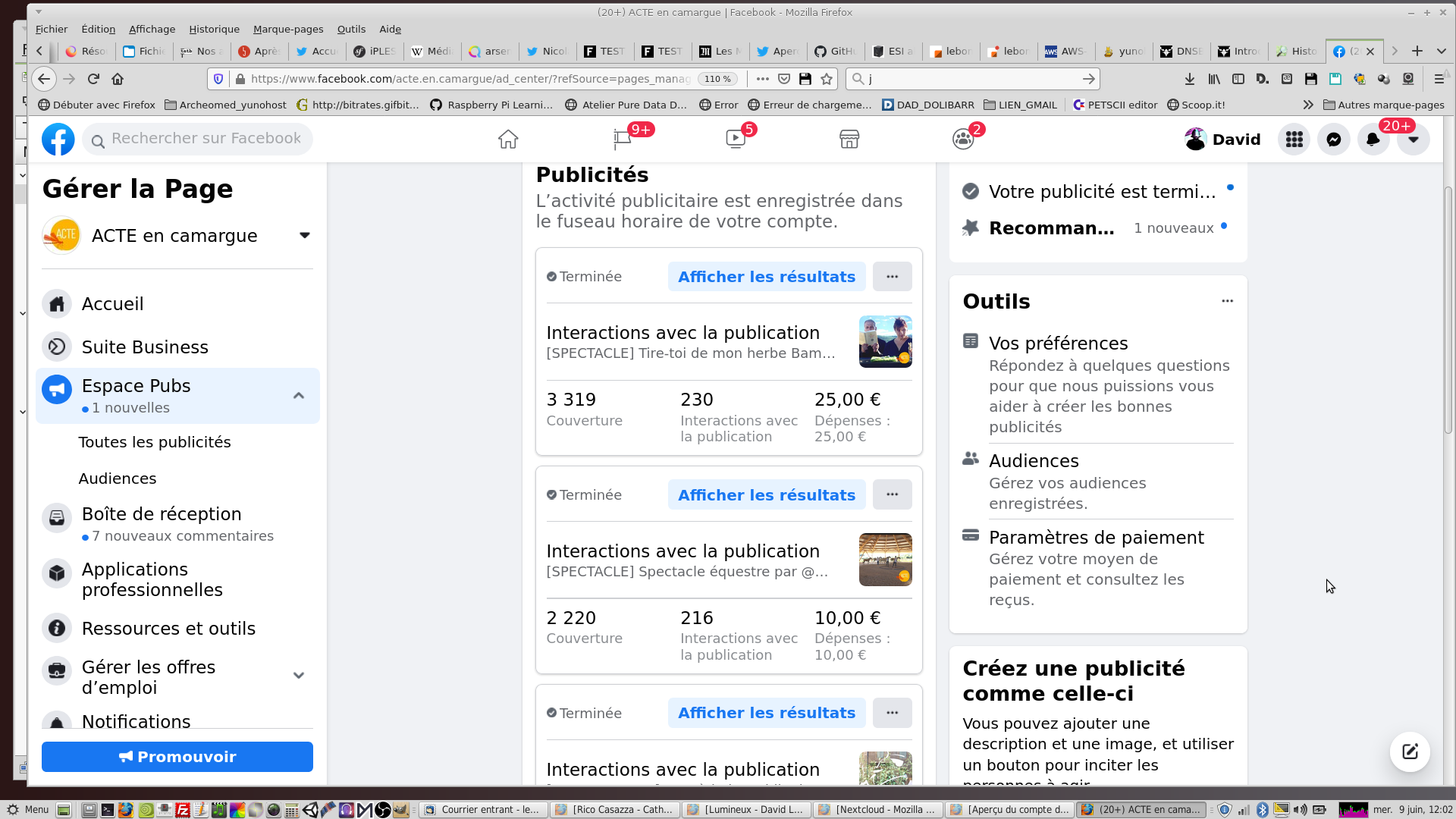Collapse the Espace Pubs section chevron
This screenshot has height=819, width=1456.
tap(299, 396)
